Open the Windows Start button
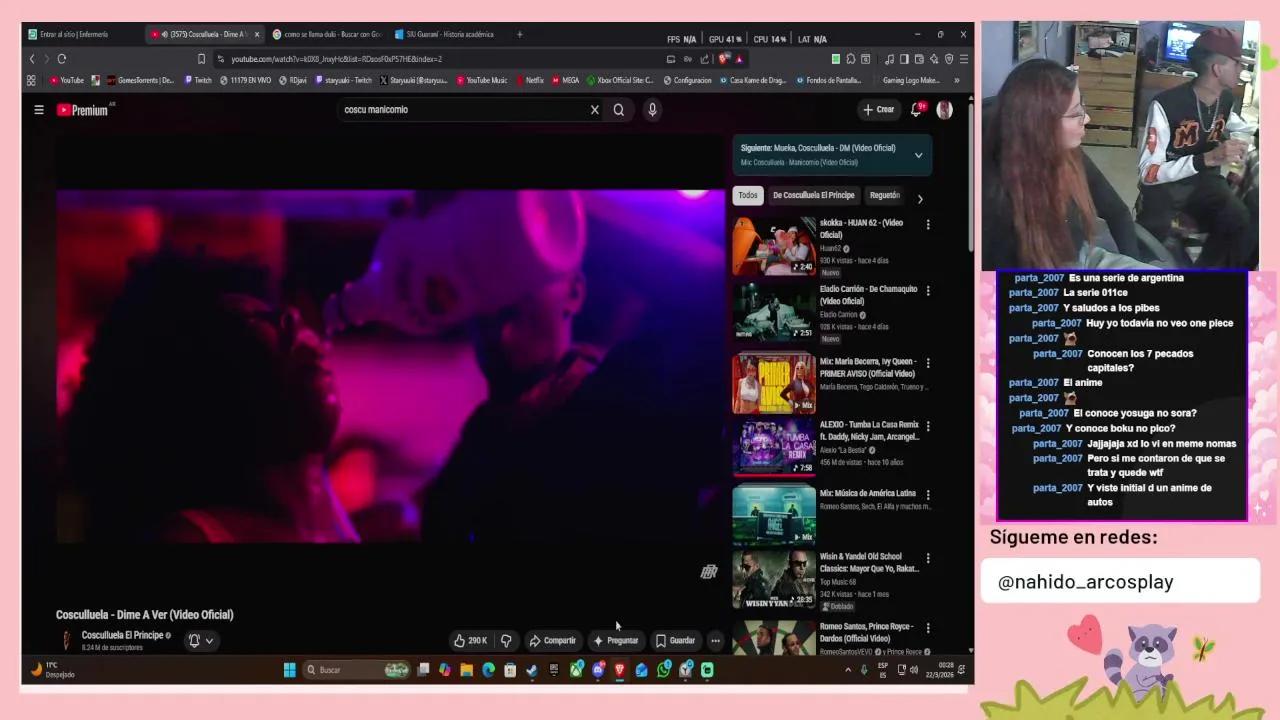 click(290, 670)
